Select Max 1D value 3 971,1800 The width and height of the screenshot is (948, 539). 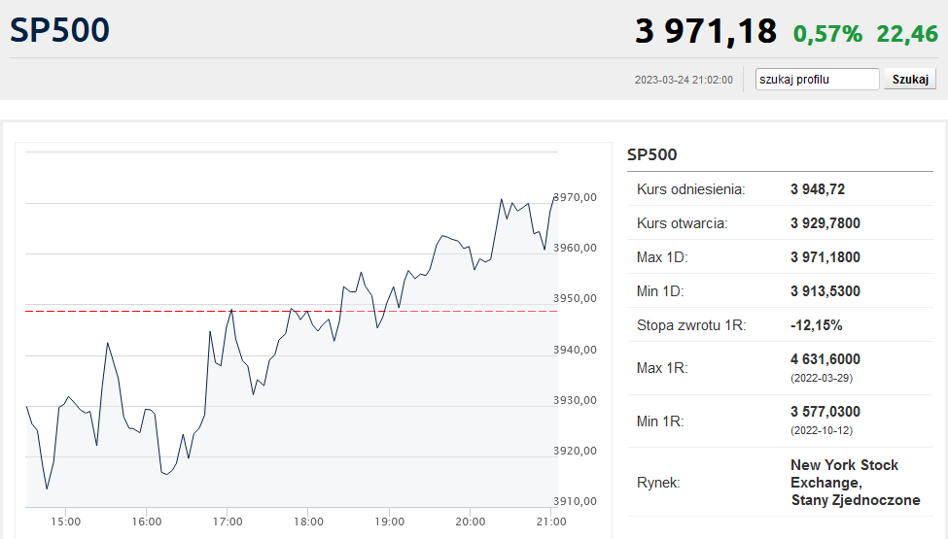(x=825, y=257)
